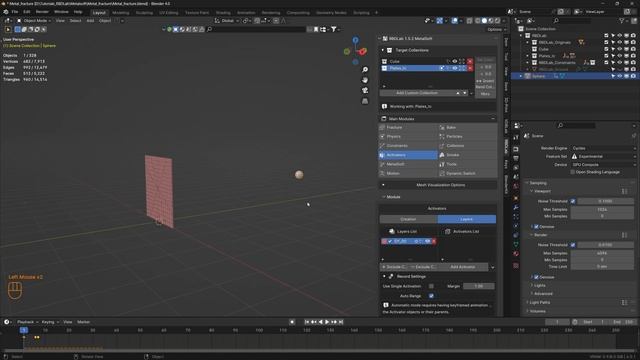Open the Motion module

(408, 173)
